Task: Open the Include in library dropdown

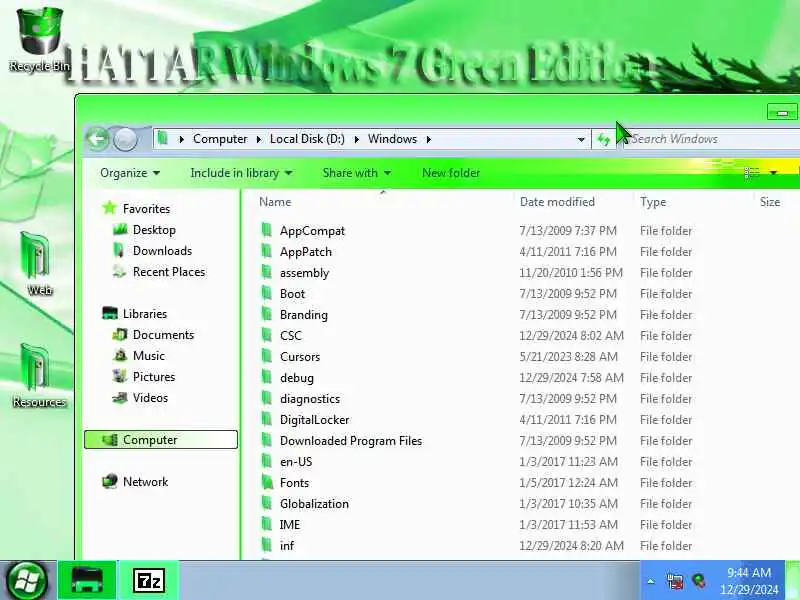Action: pyautogui.click(x=241, y=173)
